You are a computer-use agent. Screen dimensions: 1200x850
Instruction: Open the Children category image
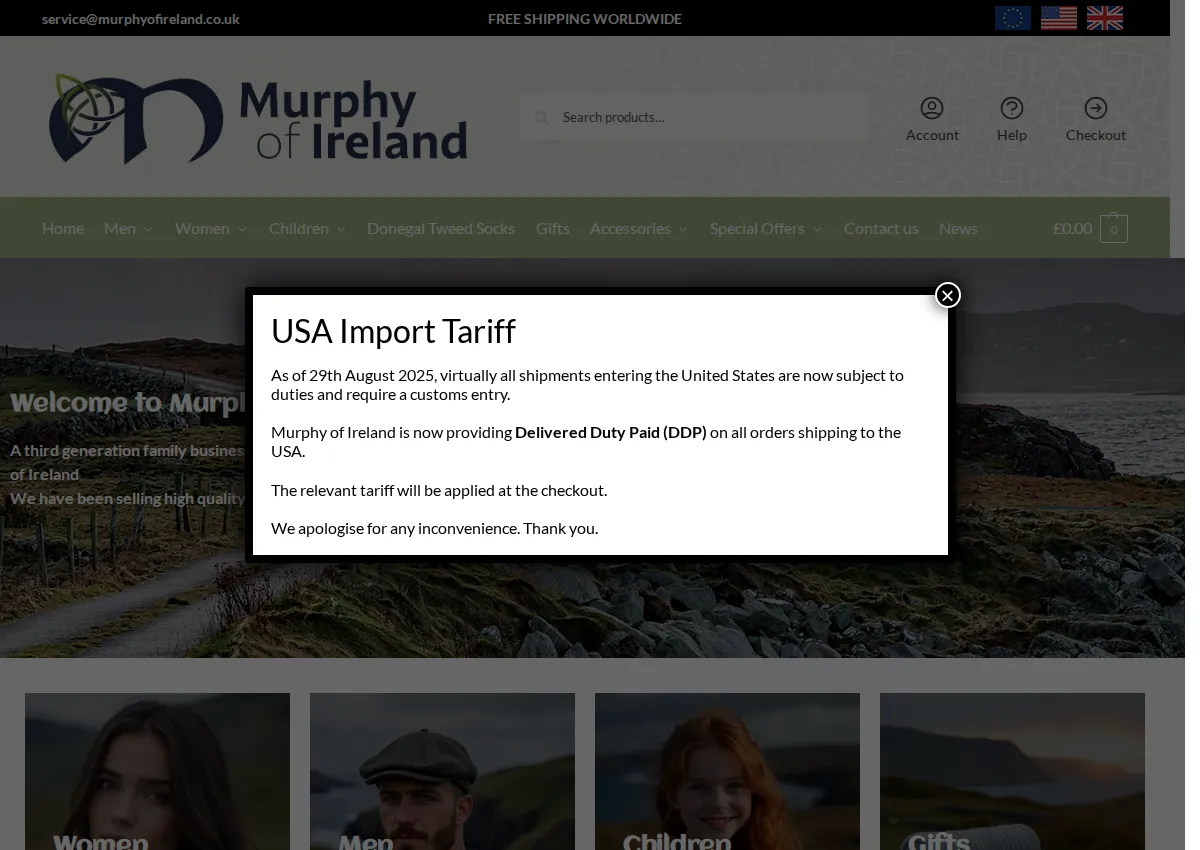[x=727, y=771]
